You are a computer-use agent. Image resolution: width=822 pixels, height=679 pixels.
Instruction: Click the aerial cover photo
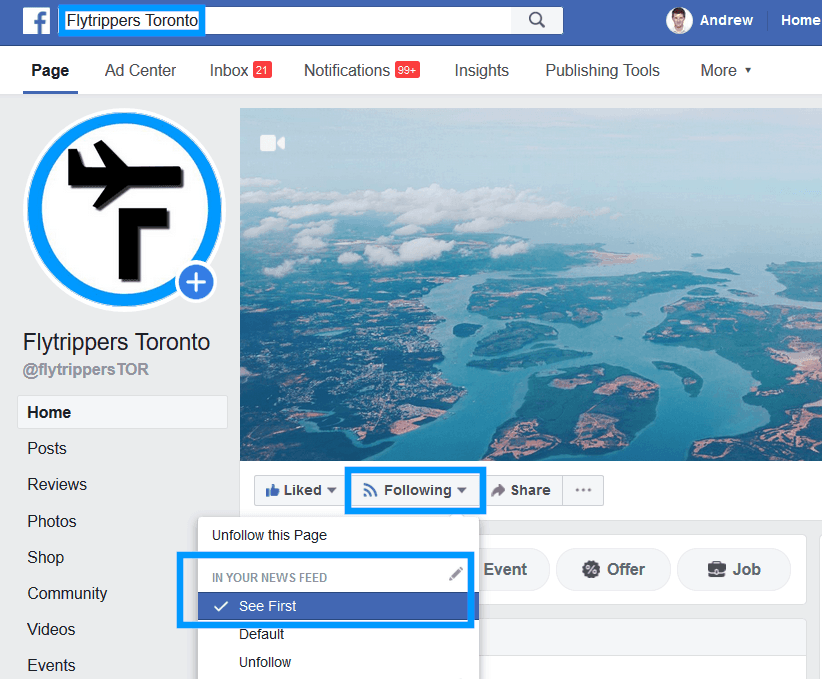[x=531, y=284]
